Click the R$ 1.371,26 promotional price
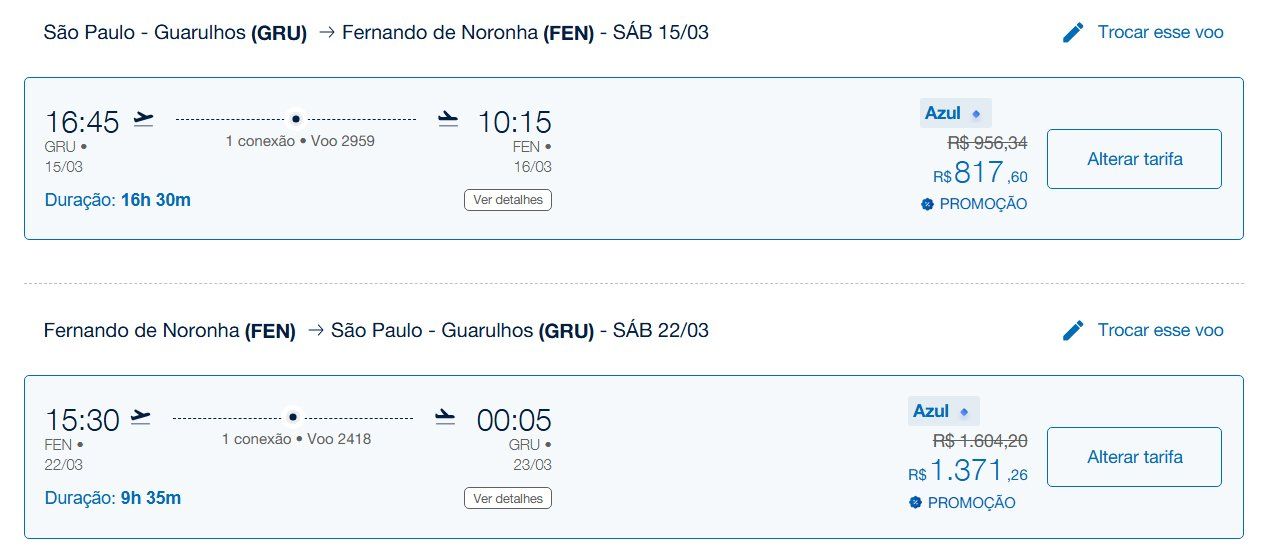Viewport: 1272px width, 556px height. 968,472
